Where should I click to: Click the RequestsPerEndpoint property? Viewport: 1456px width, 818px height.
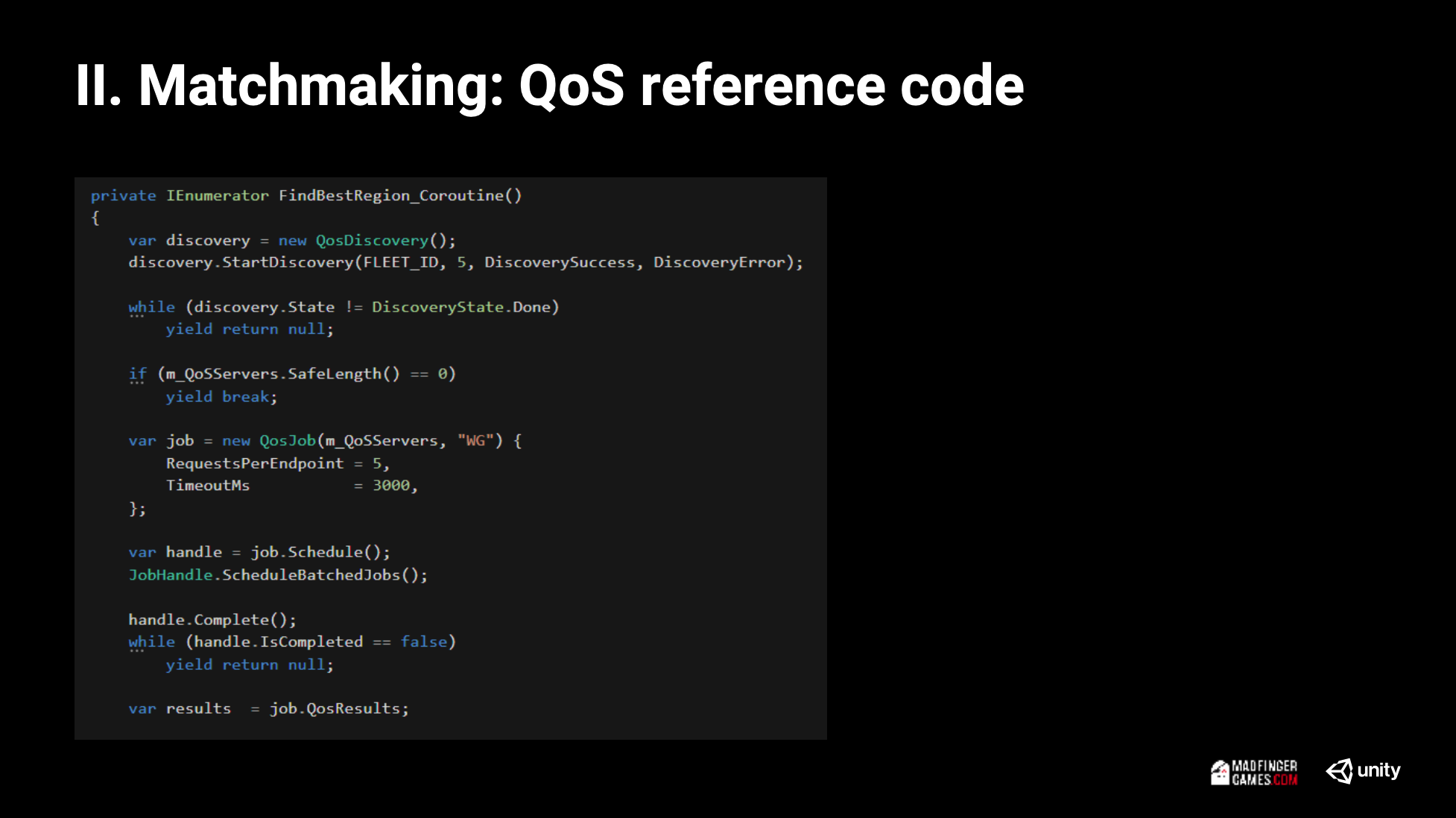tap(255, 463)
